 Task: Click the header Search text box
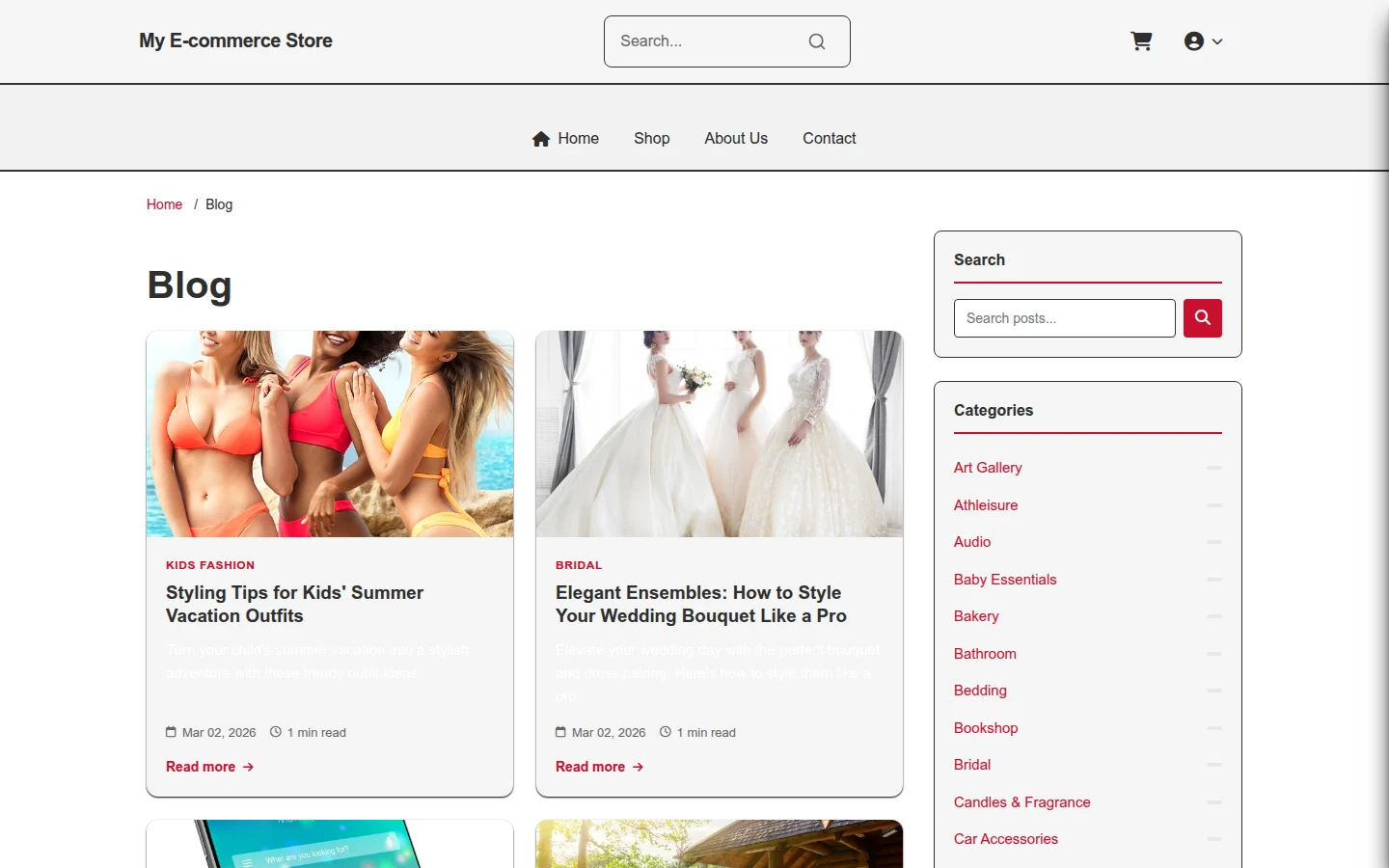(709, 41)
